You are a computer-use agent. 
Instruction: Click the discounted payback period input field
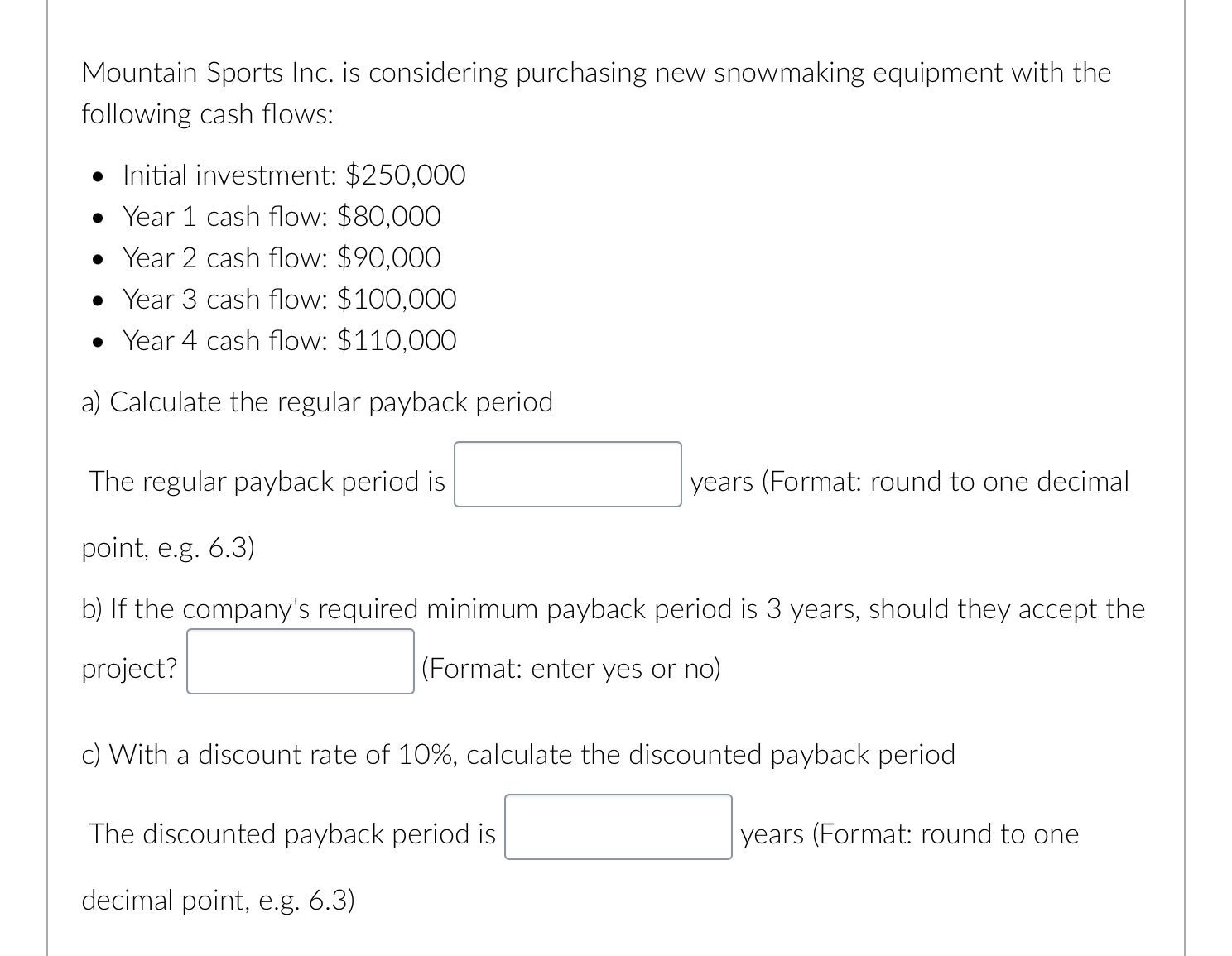click(618, 828)
